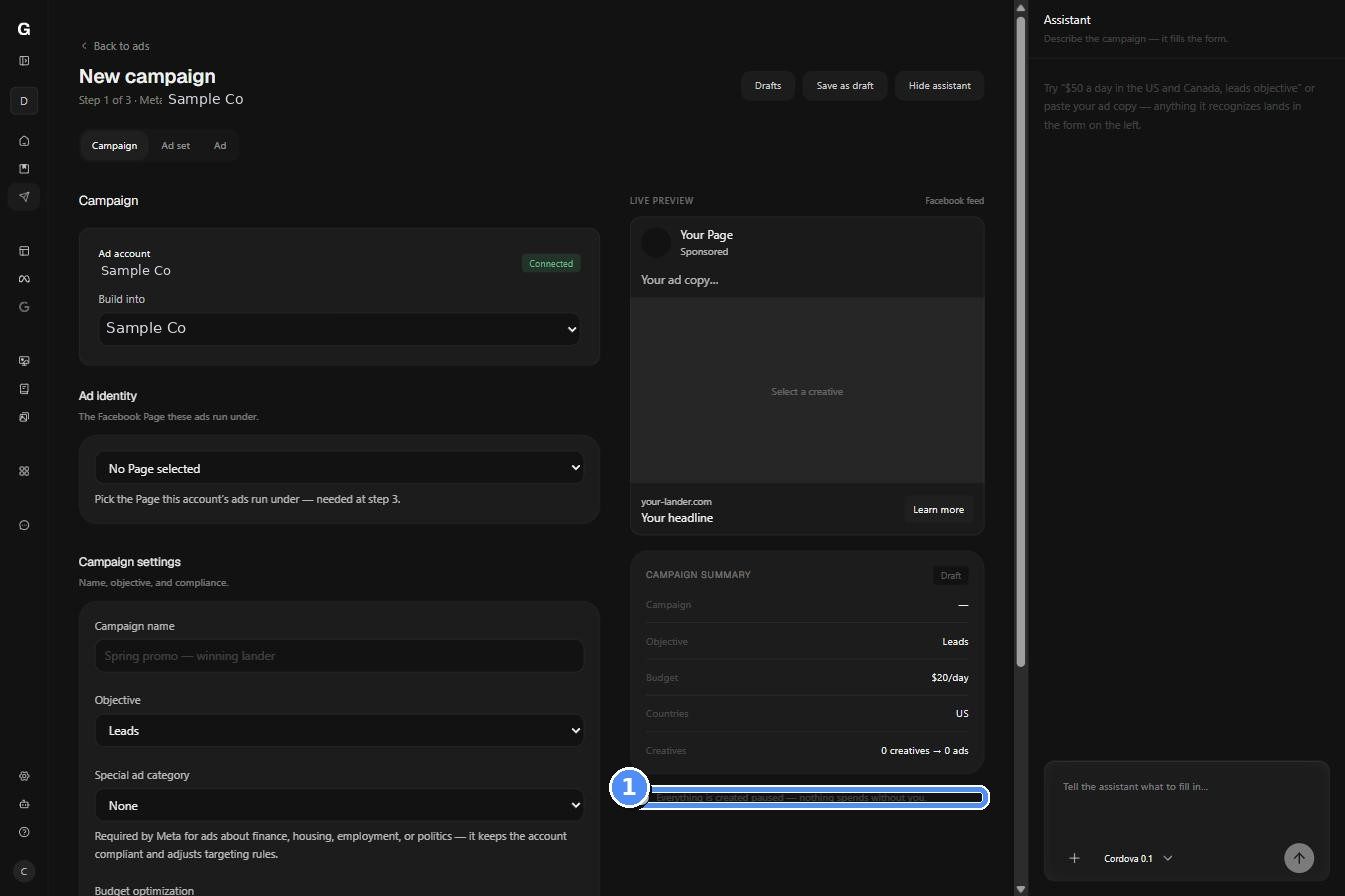Click the G logo in the sidebar
Image resolution: width=1345 pixels, height=896 pixels.
click(24, 29)
